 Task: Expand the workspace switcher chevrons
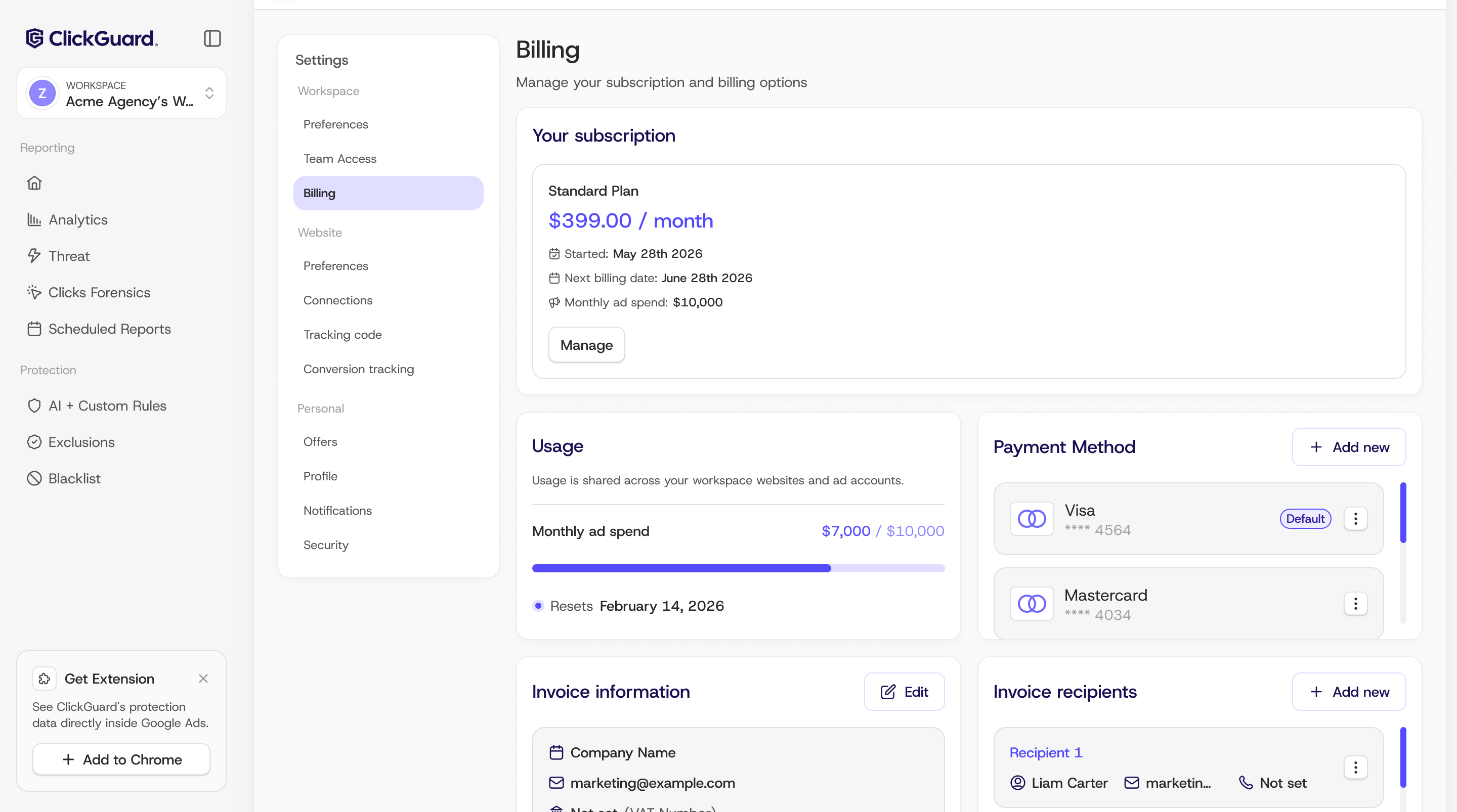209,94
